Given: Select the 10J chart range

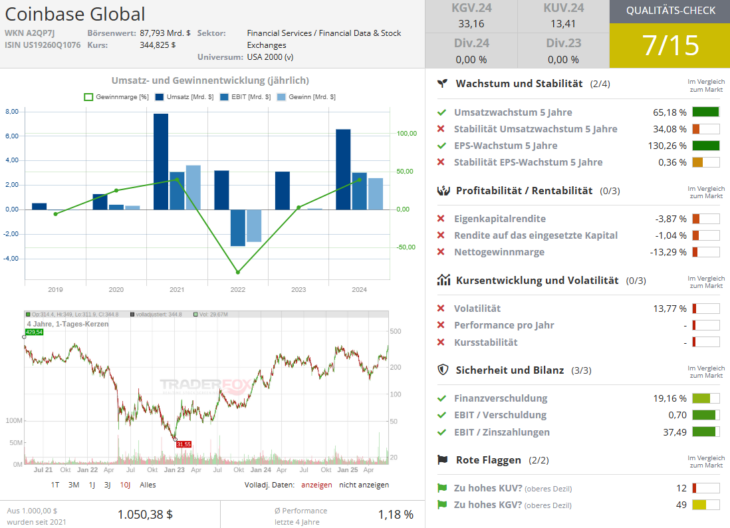Looking at the screenshot, I should (x=125, y=485).
